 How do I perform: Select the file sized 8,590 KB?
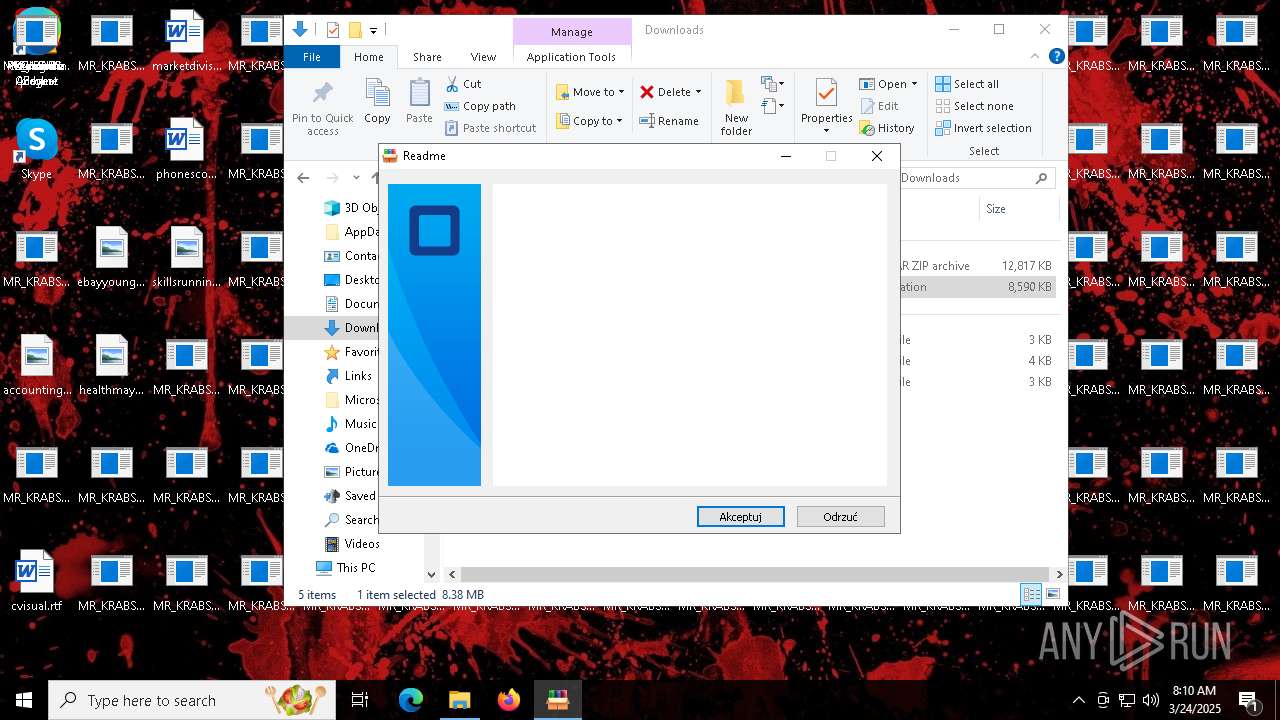coord(978,287)
